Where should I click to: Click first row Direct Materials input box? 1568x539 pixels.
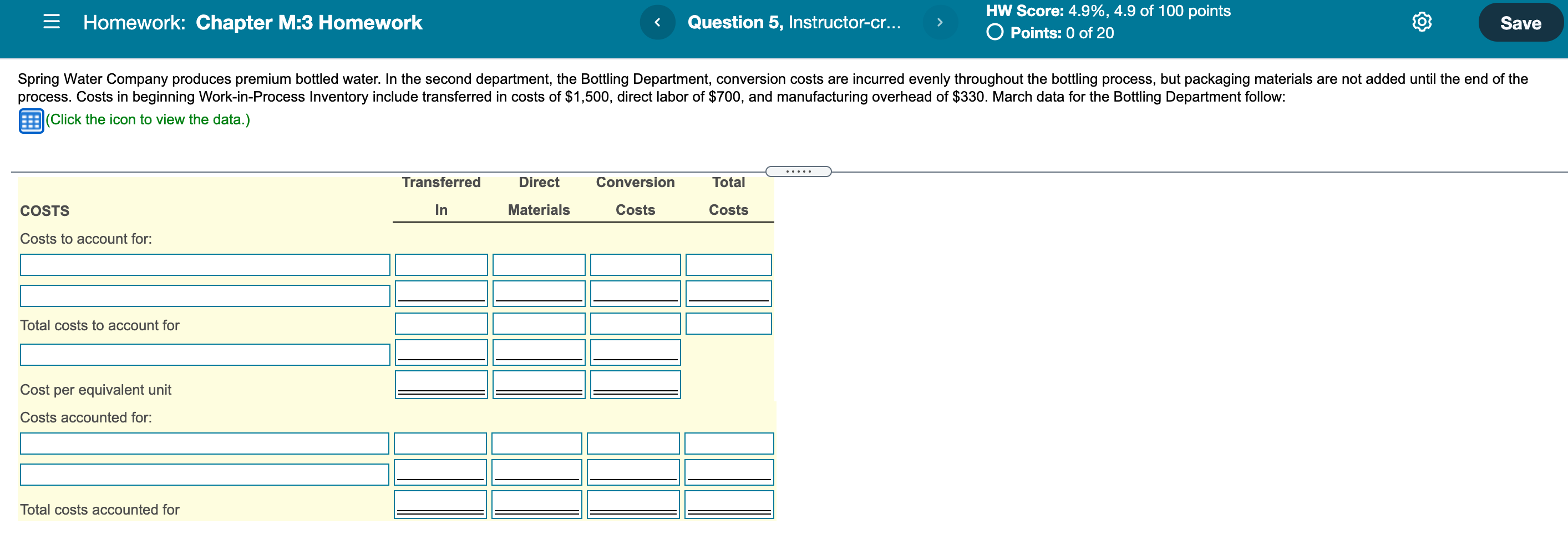point(539,265)
